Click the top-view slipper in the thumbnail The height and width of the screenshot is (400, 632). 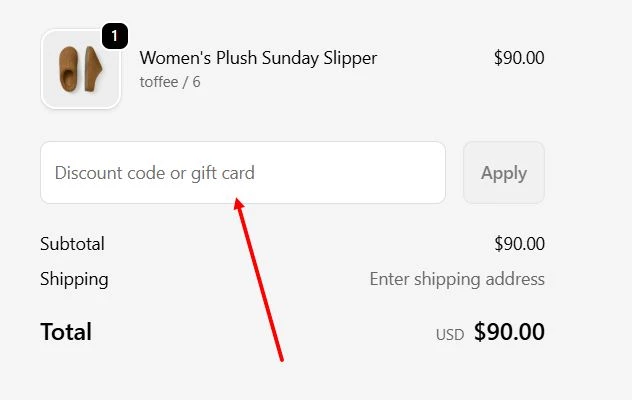coord(70,68)
